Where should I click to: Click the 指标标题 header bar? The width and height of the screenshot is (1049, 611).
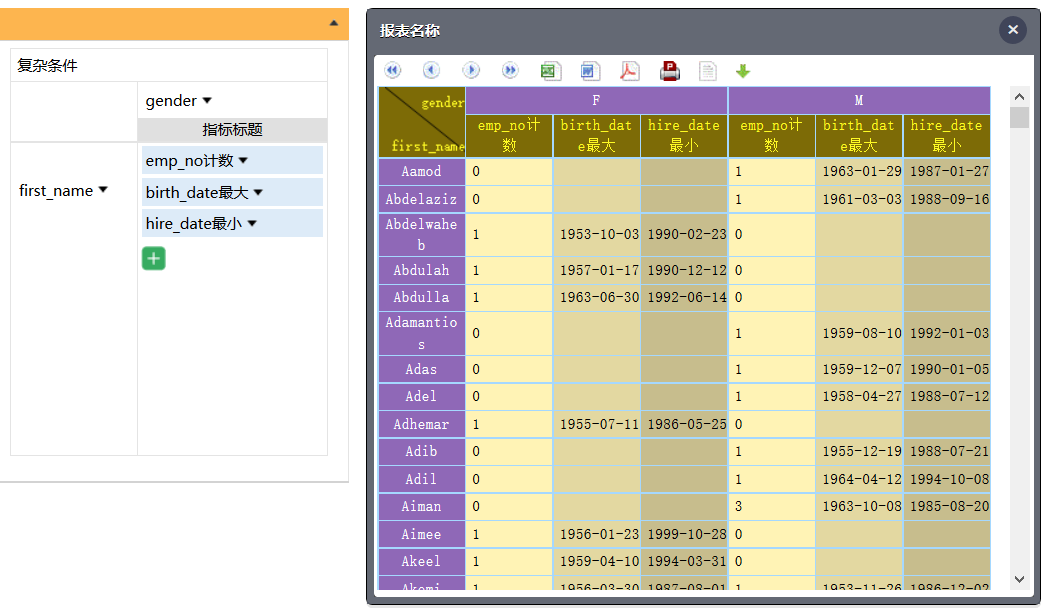point(232,130)
